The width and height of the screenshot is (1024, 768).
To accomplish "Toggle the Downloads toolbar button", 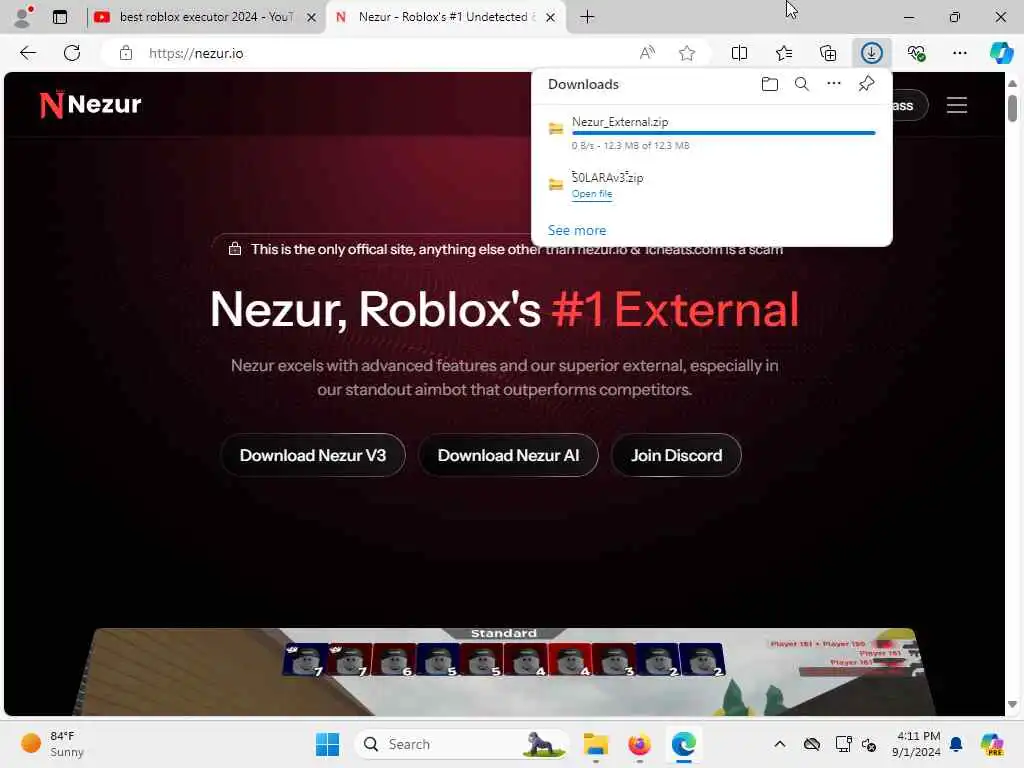I will pos(872,53).
